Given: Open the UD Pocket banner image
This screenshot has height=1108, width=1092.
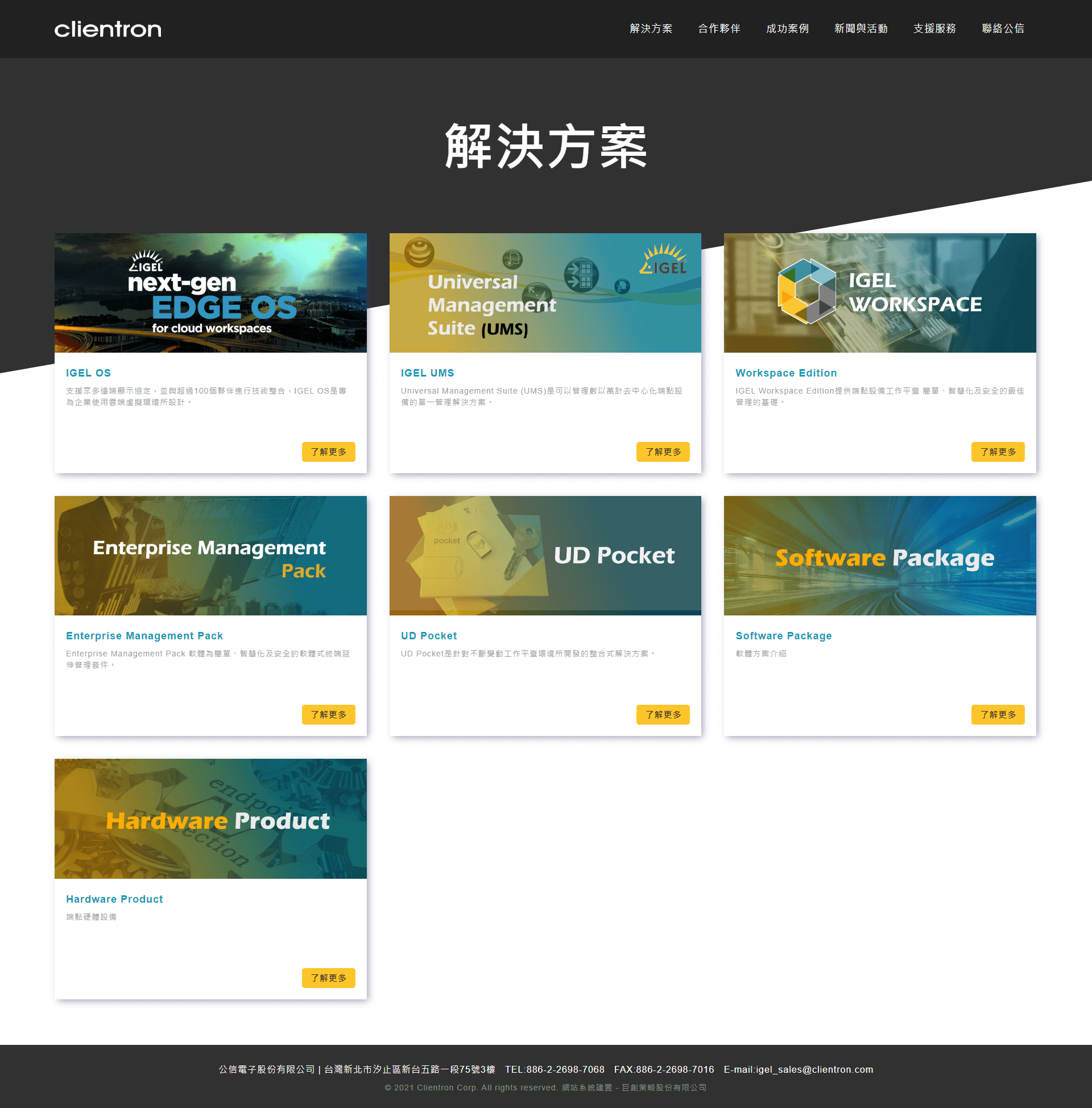Looking at the screenshot, I should 545,556.
